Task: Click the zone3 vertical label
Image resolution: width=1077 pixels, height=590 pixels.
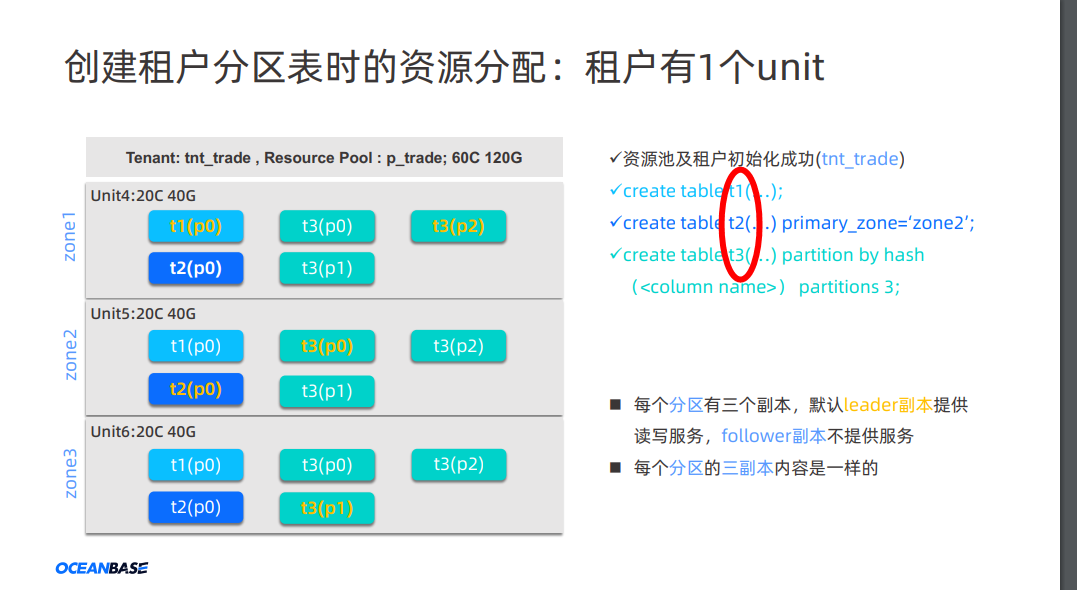Action: click(x=69, y=473)
